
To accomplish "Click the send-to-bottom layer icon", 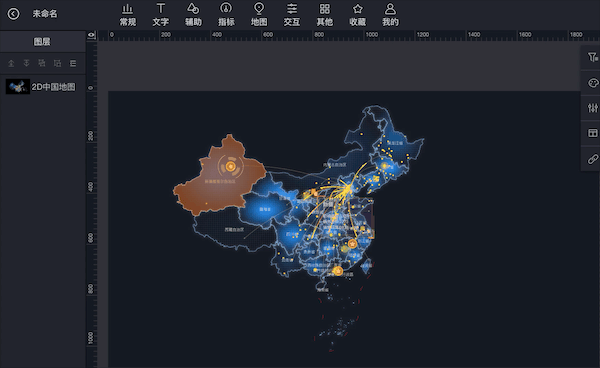I will tap(26, 63).
